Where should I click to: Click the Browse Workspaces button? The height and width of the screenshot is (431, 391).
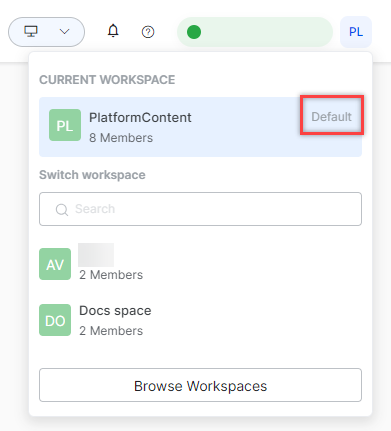click(200, 385)
